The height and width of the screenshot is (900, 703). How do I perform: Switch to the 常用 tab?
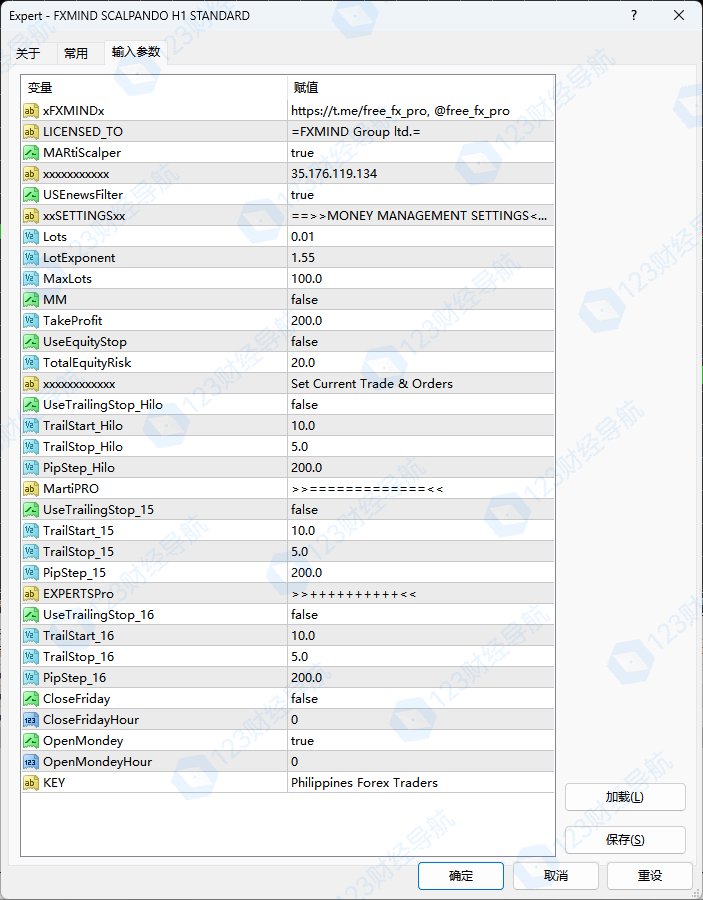76,53
